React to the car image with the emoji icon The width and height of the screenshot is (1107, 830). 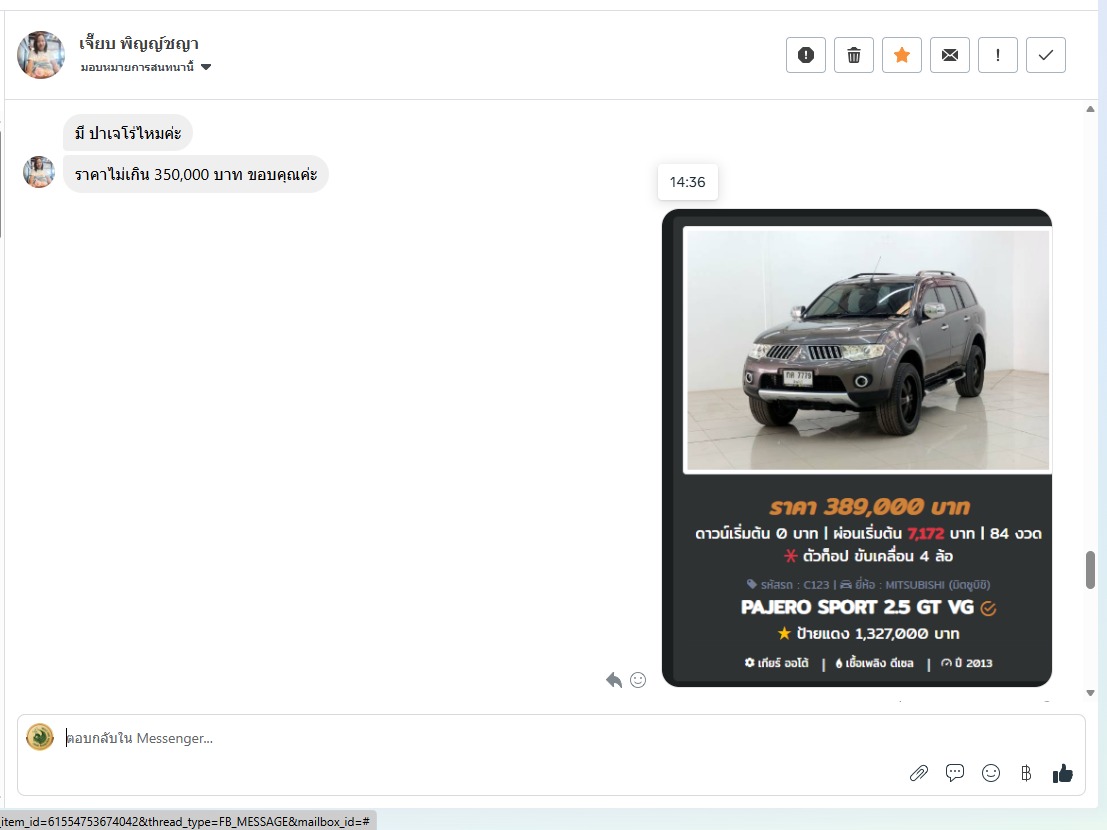[638, 680]
